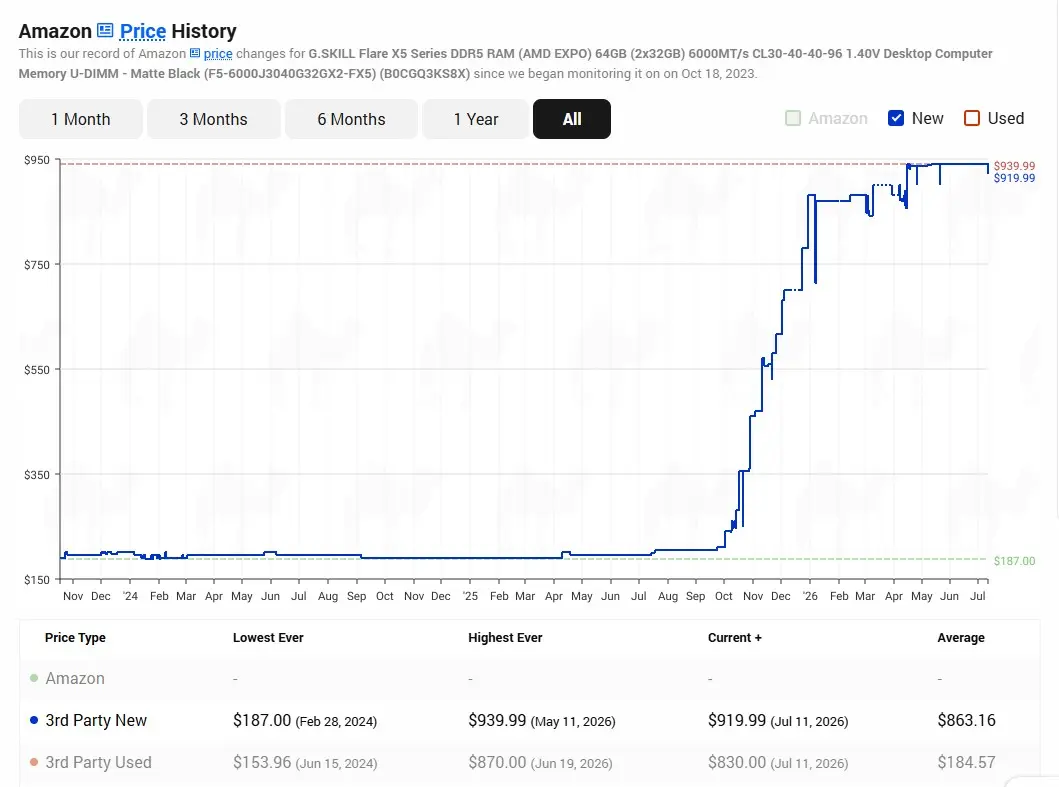Check the Used price checkbox
Image resolution: width=1059 pixels, height=787 pixels.
click(x=972, y=118)
